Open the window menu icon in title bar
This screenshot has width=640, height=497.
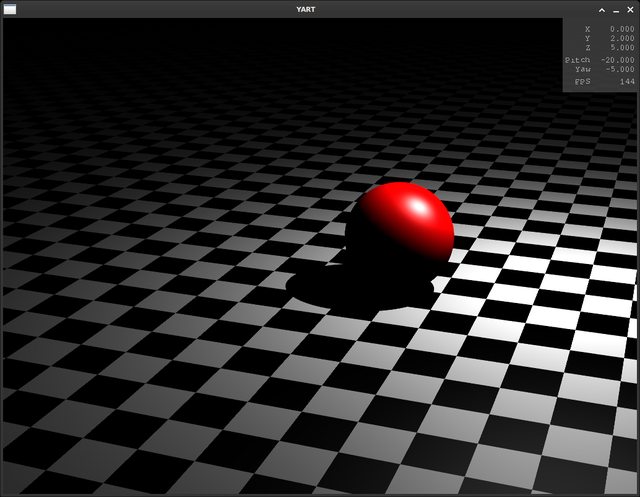click(x=10, y=9)
